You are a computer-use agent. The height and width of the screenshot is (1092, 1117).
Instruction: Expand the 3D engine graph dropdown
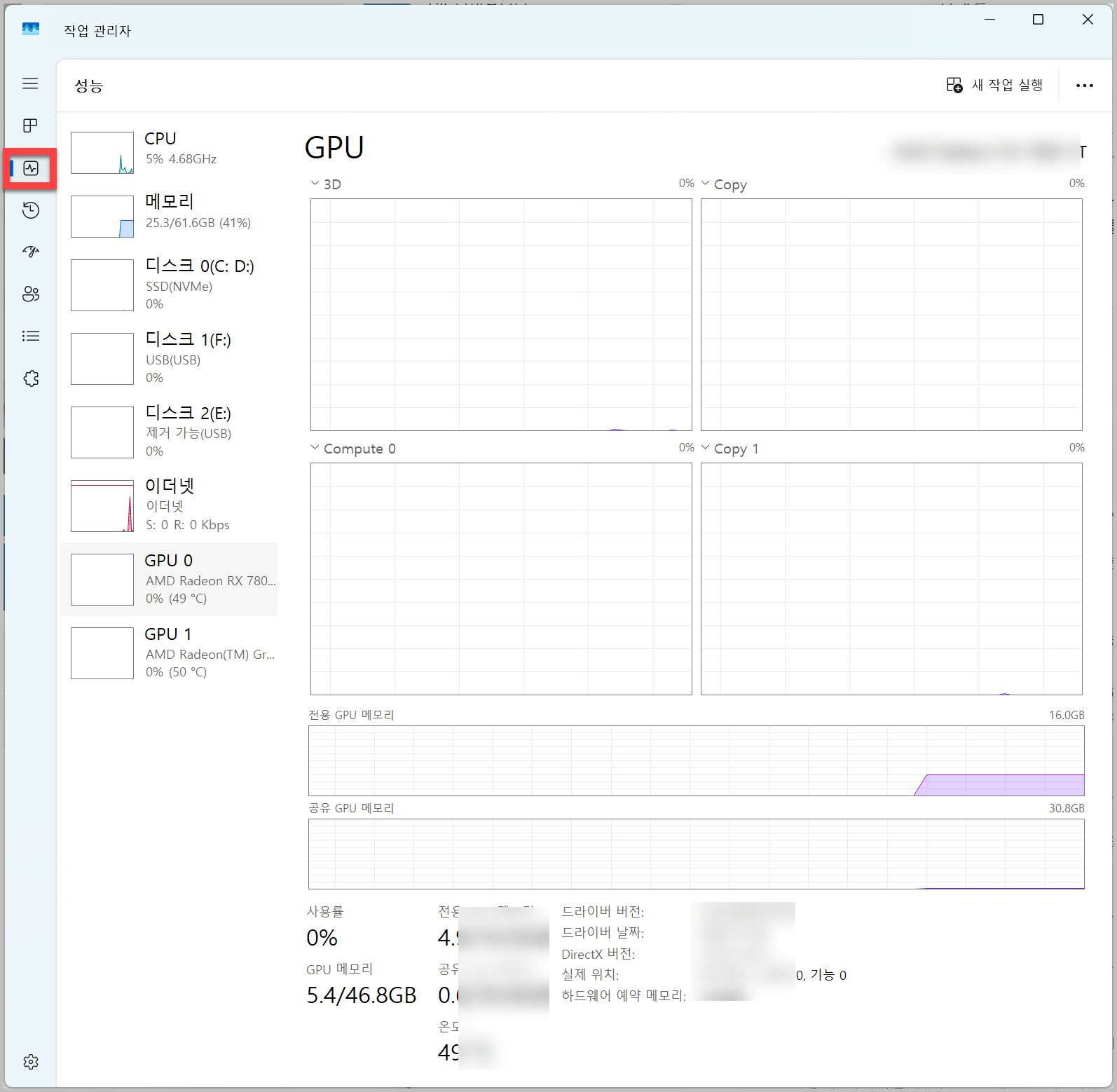coord(326,184)
